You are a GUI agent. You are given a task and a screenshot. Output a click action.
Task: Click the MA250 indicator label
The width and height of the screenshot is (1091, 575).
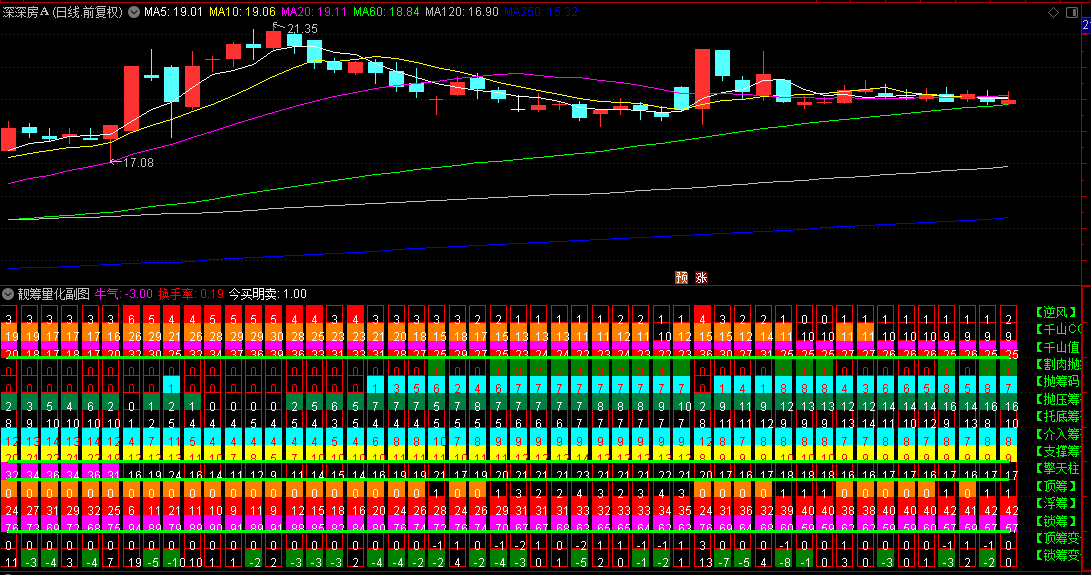click(541, 12)
